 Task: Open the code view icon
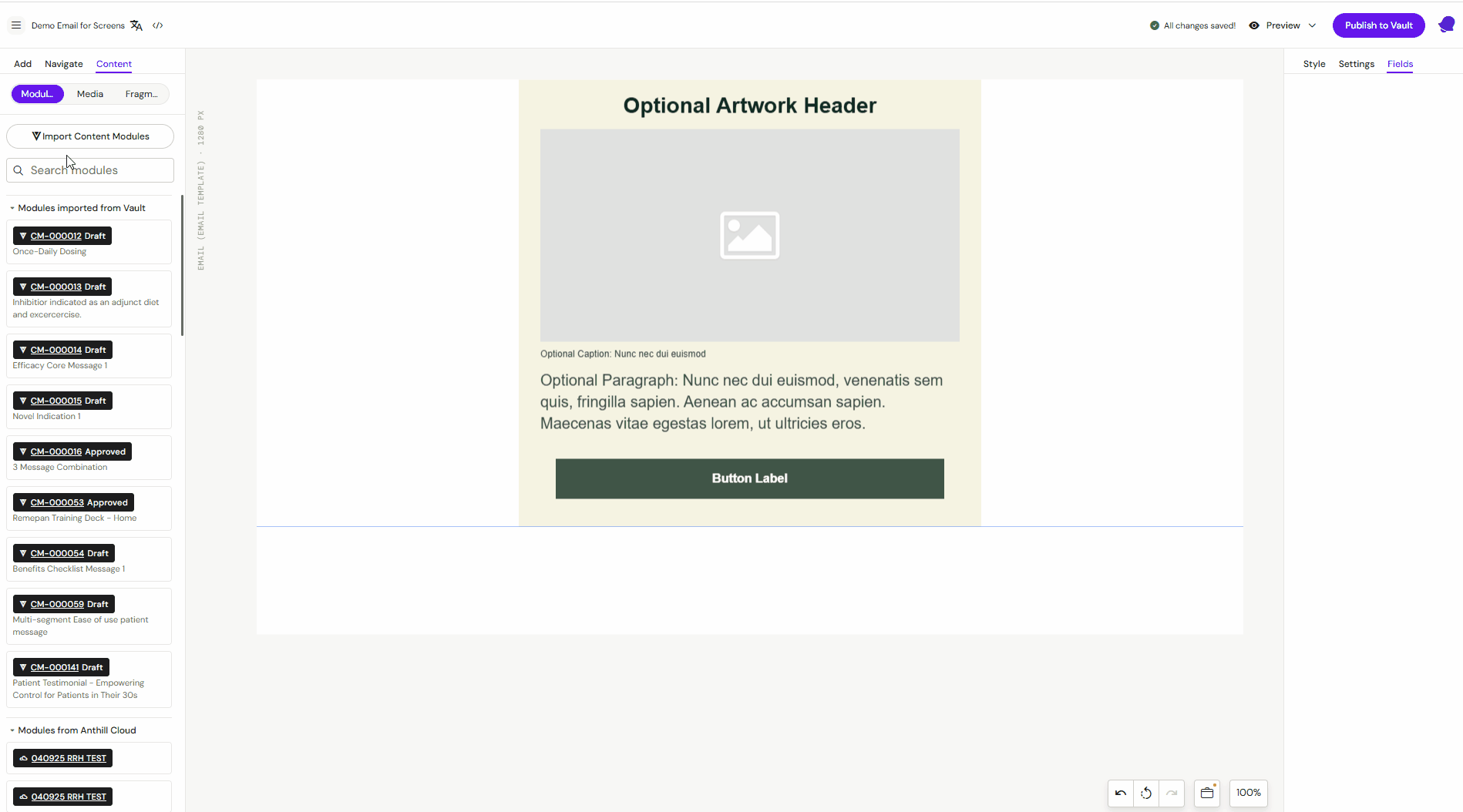[158, 25]
